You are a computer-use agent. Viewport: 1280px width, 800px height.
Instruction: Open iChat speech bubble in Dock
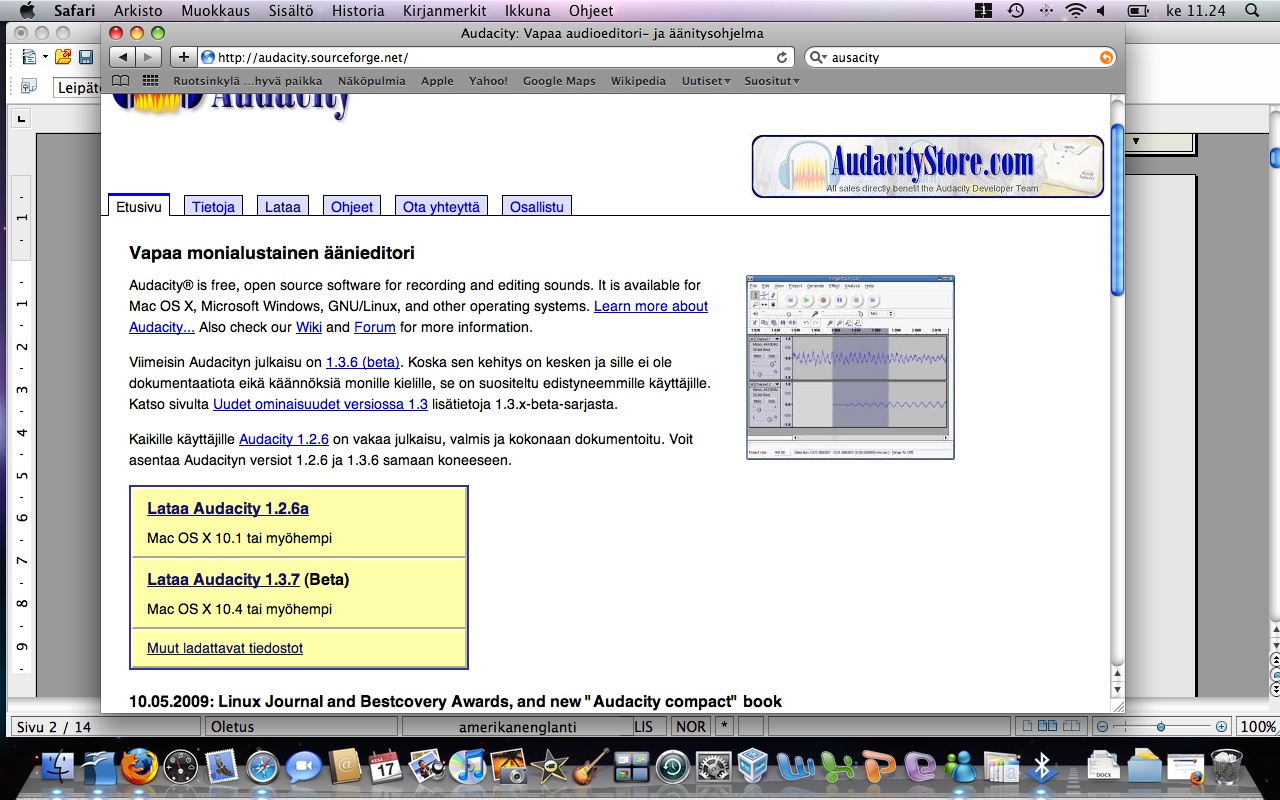303,767
